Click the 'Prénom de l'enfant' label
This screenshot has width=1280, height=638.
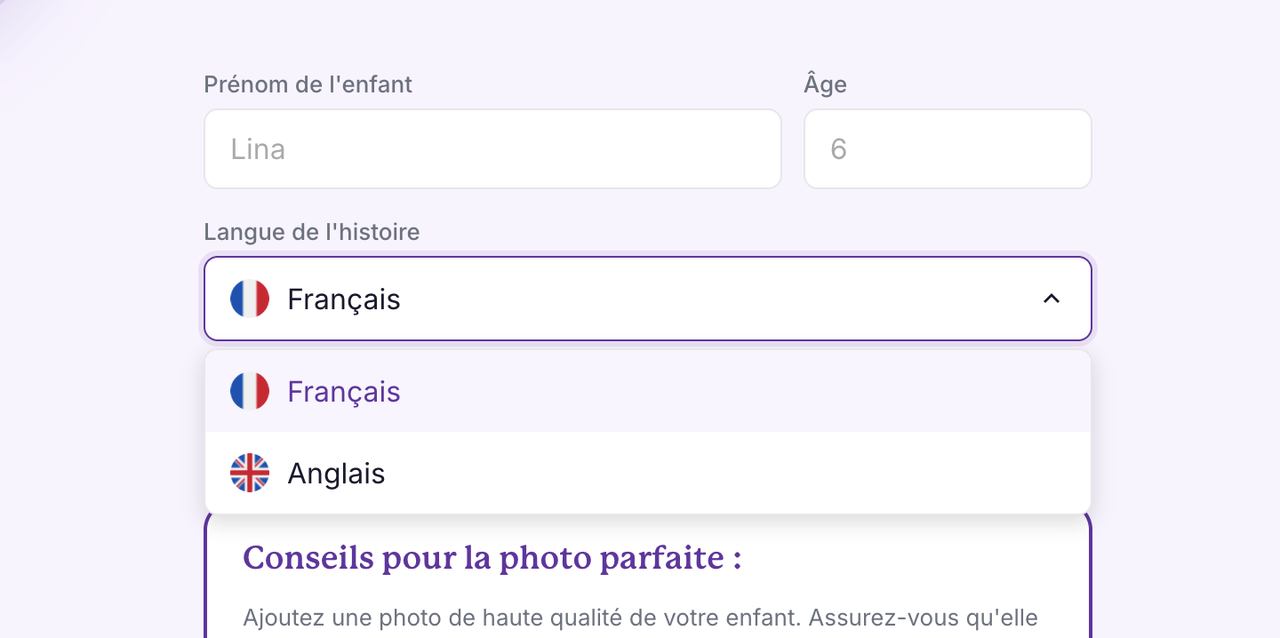pos(308,85)
